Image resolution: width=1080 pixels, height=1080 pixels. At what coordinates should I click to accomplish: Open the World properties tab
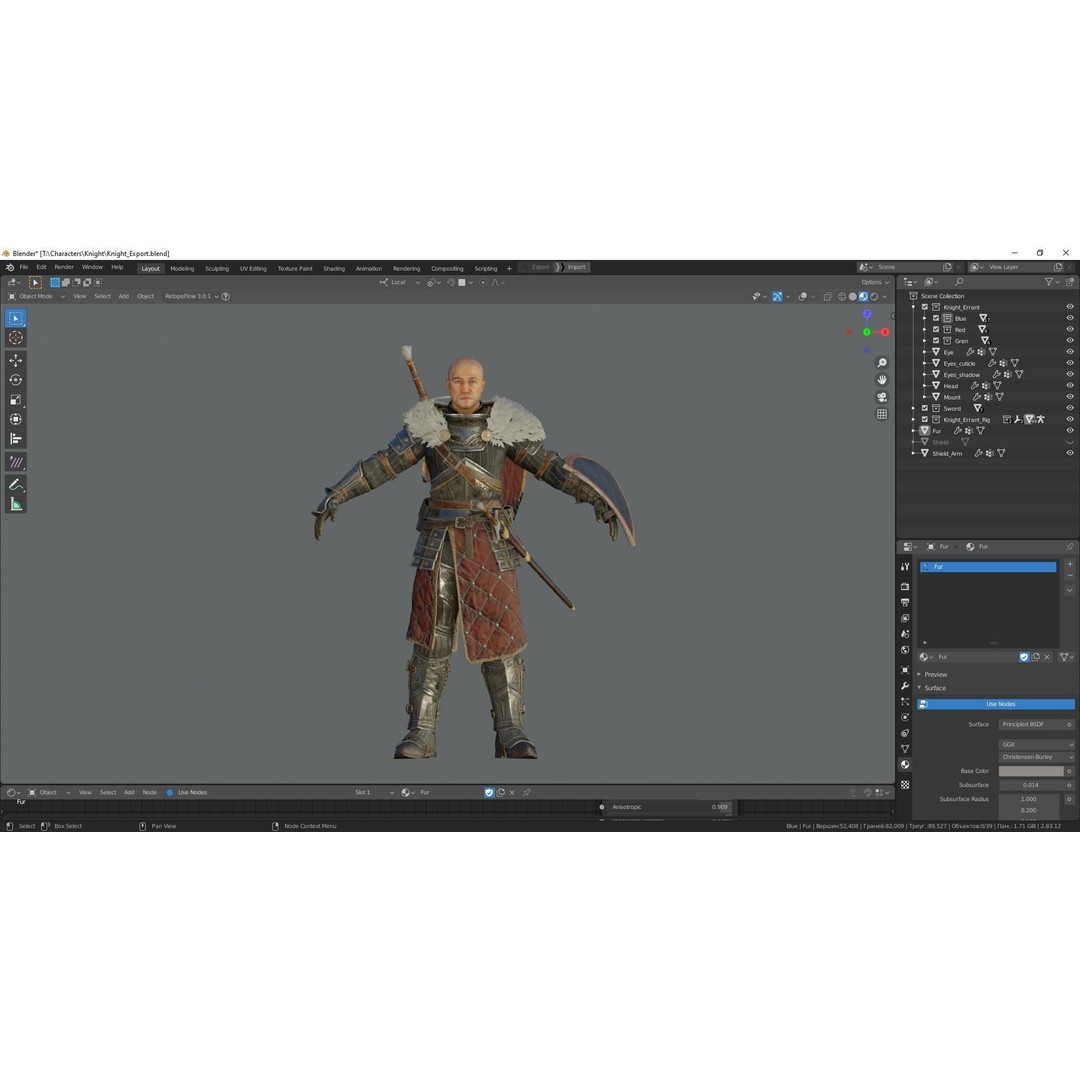point(905,650)
